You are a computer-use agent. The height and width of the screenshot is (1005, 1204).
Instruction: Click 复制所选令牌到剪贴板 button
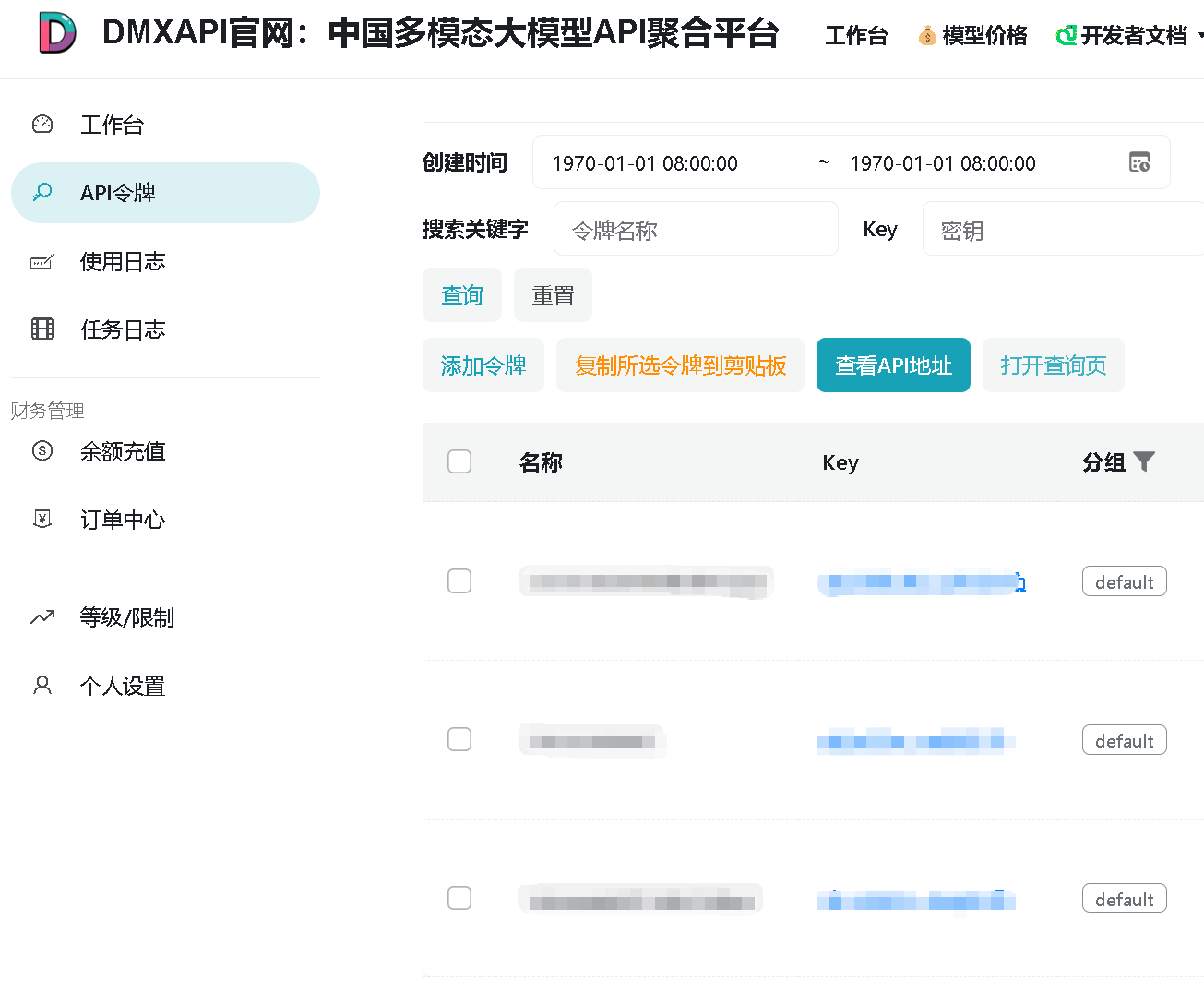tap(680, 365)
